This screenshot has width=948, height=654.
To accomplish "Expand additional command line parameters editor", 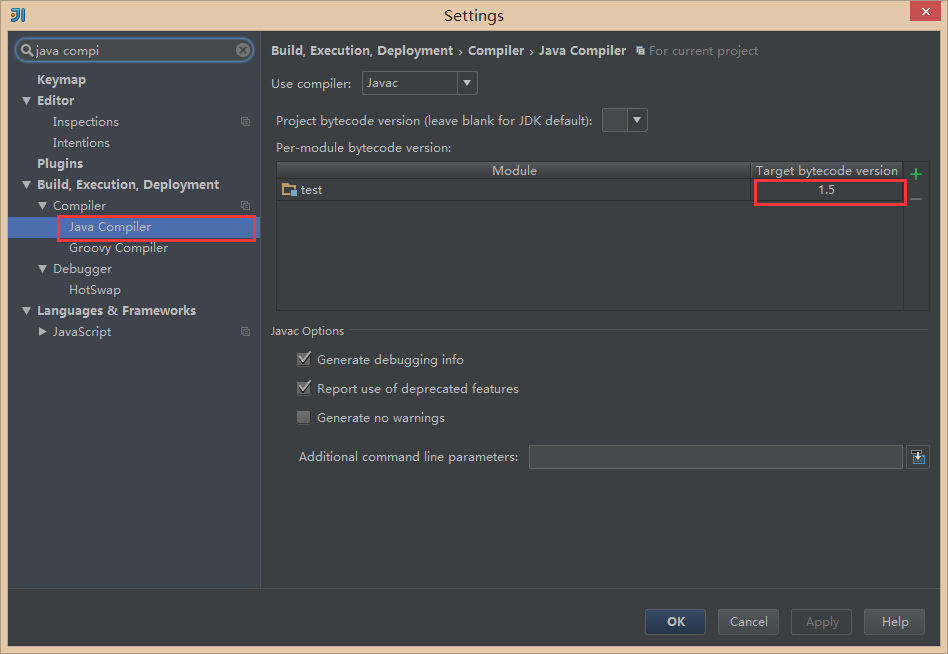I will (918, 457).
